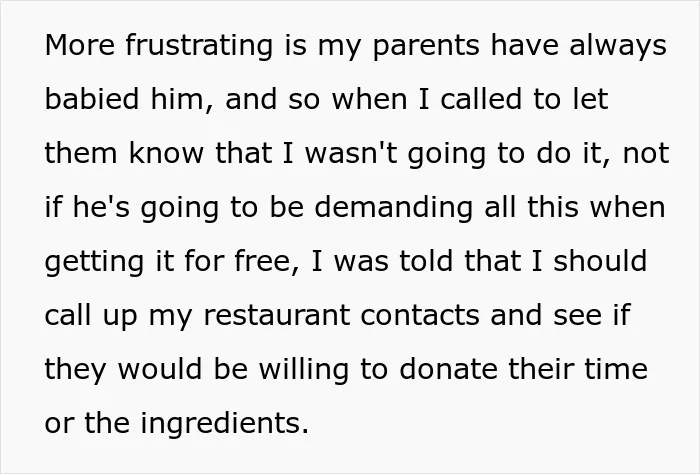Viewport: 700px width, 474px height.
Task: Click the word "called"
Action: [x=481, y=99]
